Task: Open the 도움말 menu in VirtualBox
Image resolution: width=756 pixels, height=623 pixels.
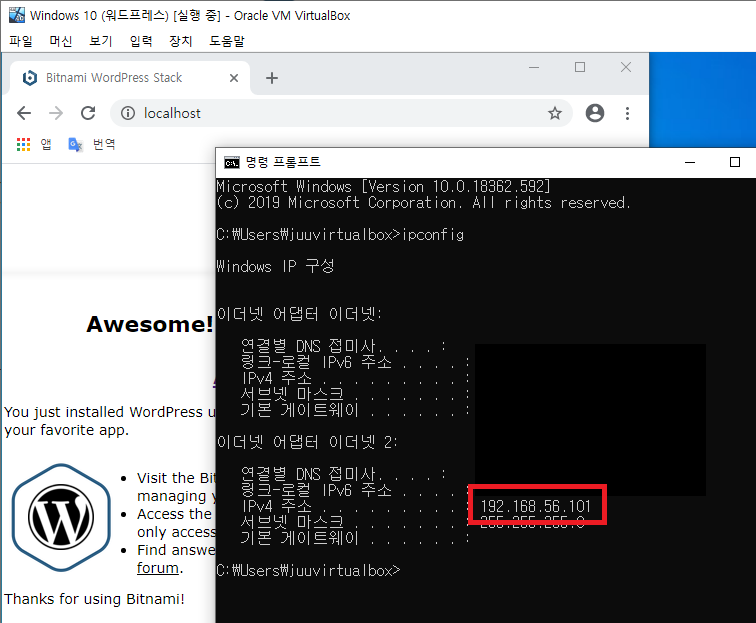Action: click(x=227, y=41)
